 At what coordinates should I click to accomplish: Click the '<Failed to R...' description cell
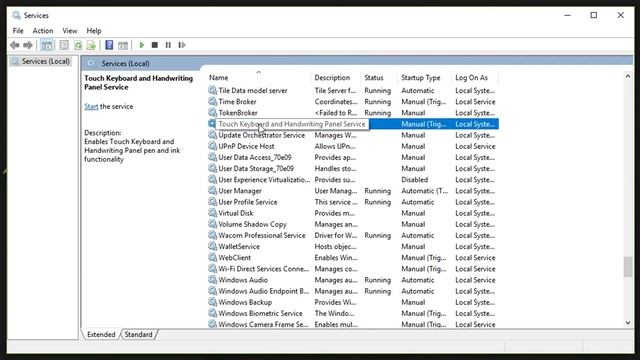[336, 112]
